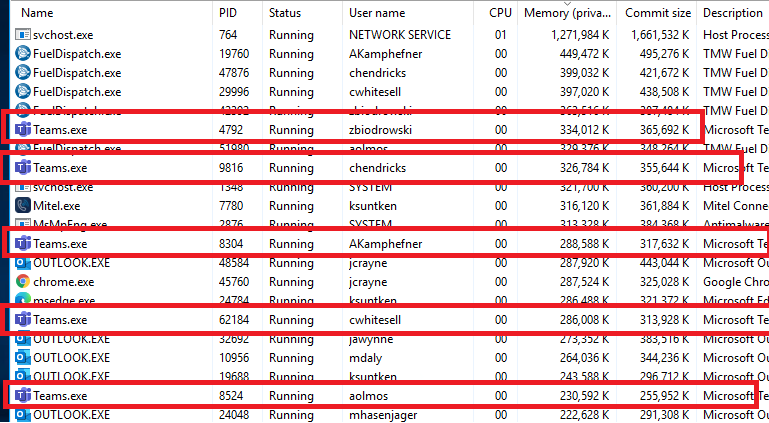Click PID value 9816

[231, 168]
